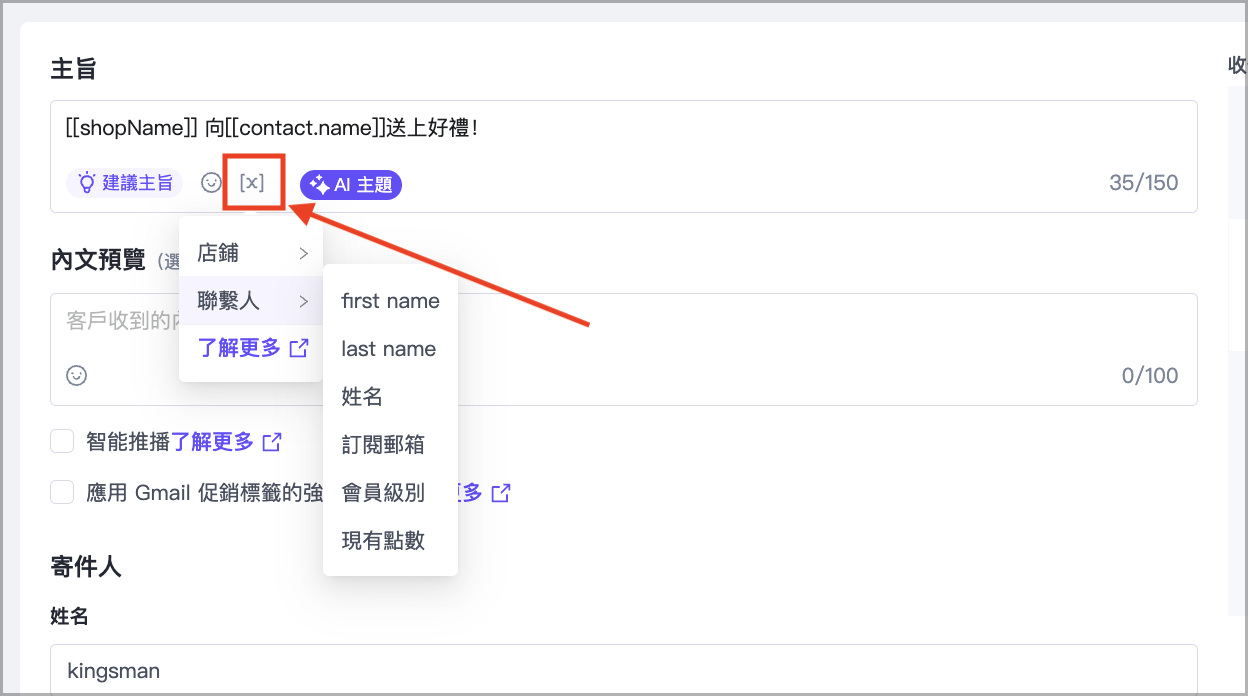
Task: Click external link icon after Gmail option
Action: click(x=501, y=493)
